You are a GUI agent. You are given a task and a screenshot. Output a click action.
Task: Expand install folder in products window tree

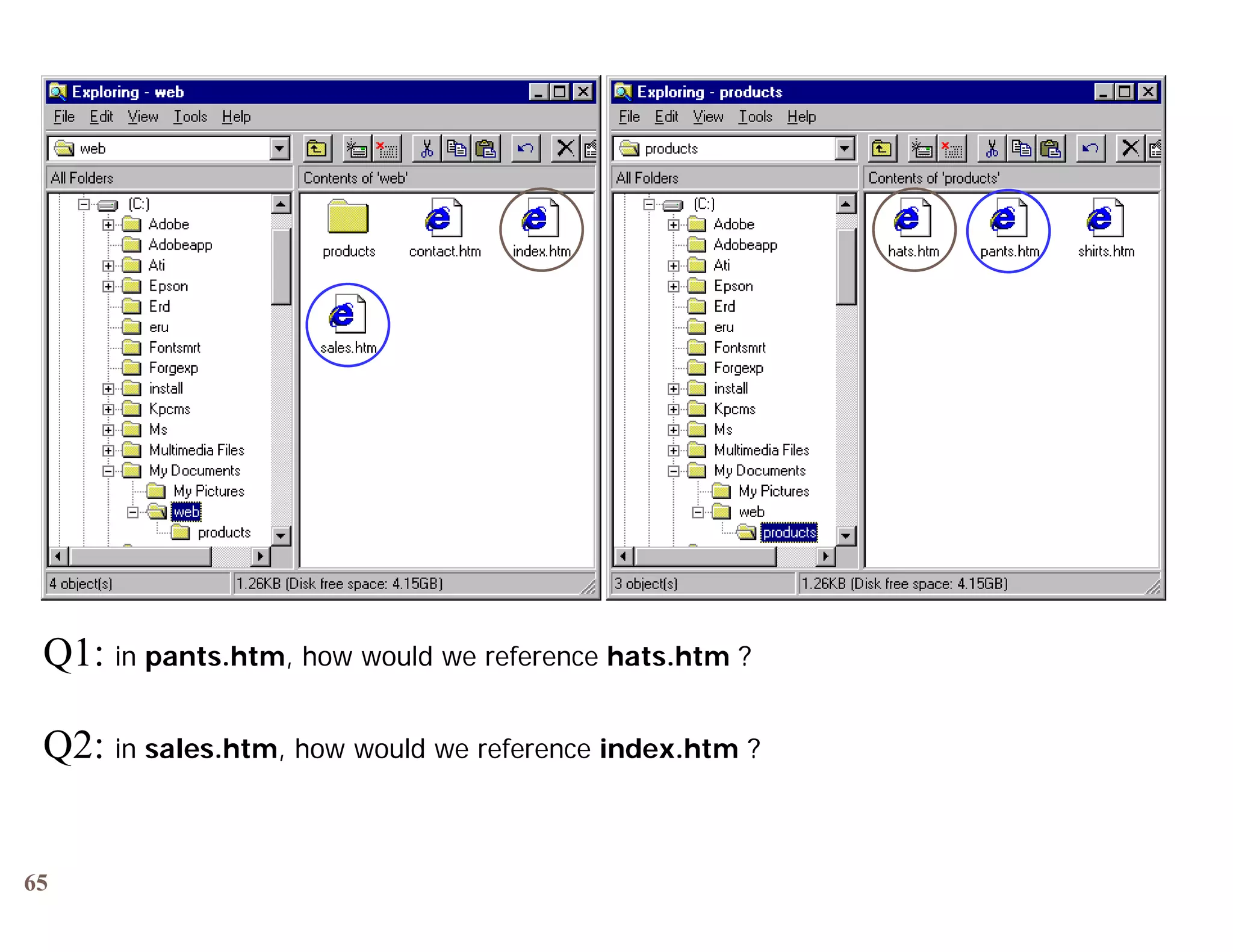tap(674, 389)
